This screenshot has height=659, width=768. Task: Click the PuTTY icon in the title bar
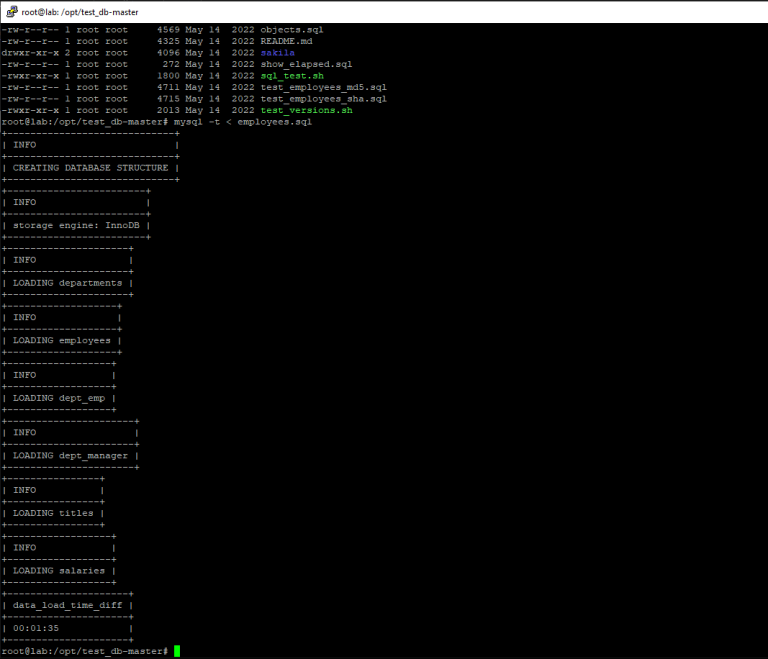(10, 11)
